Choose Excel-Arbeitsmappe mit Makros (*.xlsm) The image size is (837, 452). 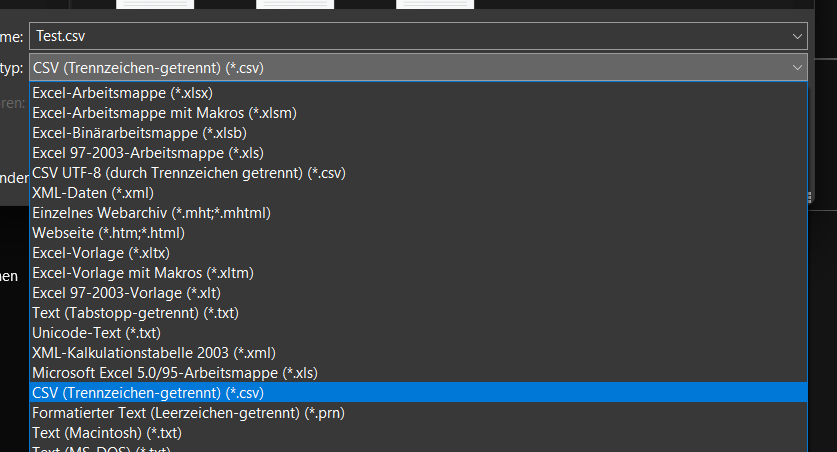click(166, 113)
